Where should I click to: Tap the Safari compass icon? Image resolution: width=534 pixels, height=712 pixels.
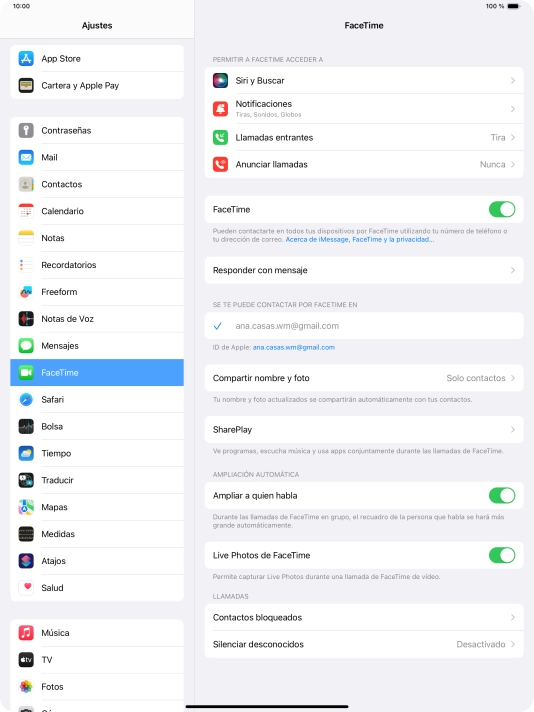pyautogui.click(x=26, y=400)
